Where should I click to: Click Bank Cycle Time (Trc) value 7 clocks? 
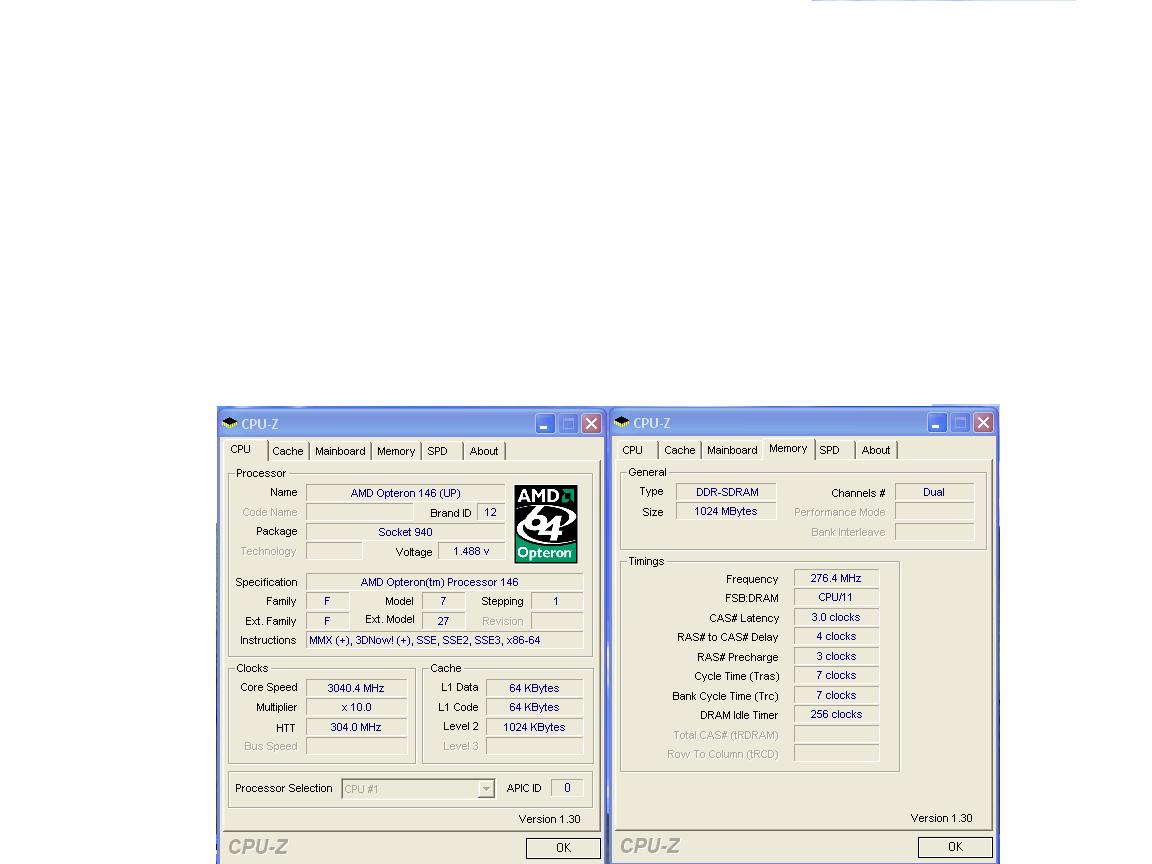836,695
